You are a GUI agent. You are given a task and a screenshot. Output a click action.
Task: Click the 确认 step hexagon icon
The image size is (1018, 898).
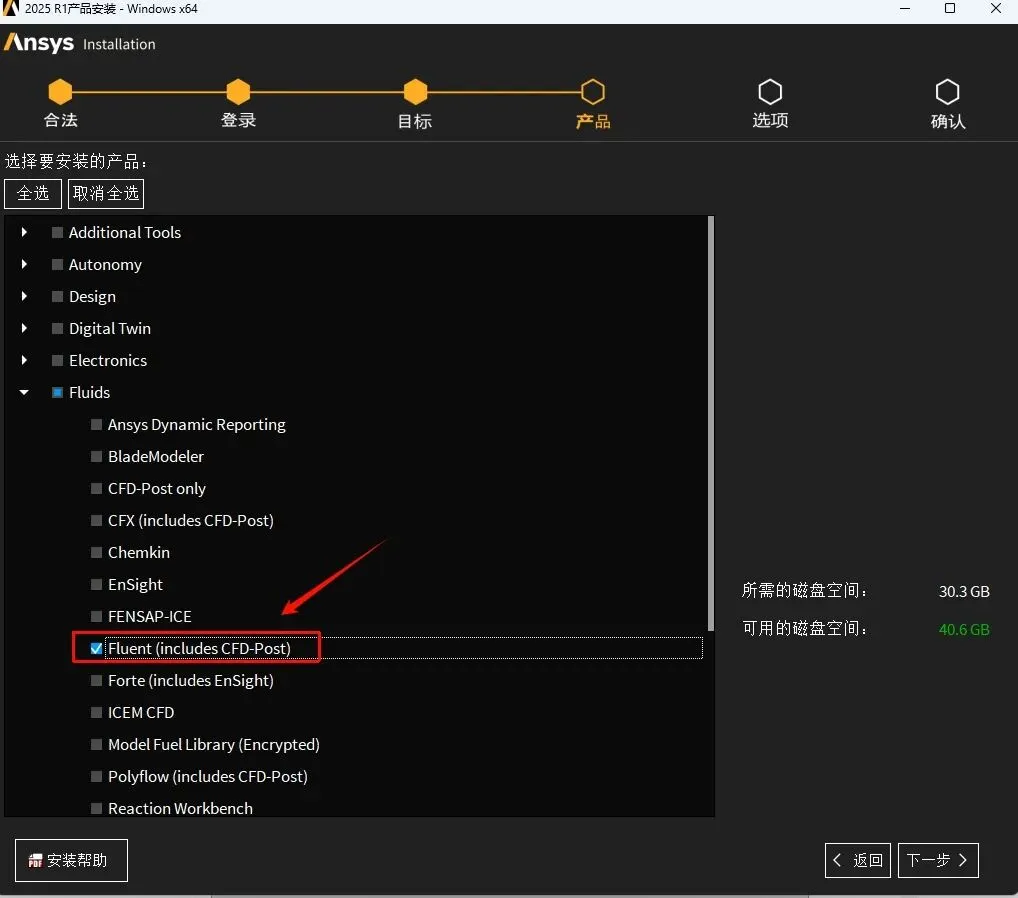click(x=947, y=92)
